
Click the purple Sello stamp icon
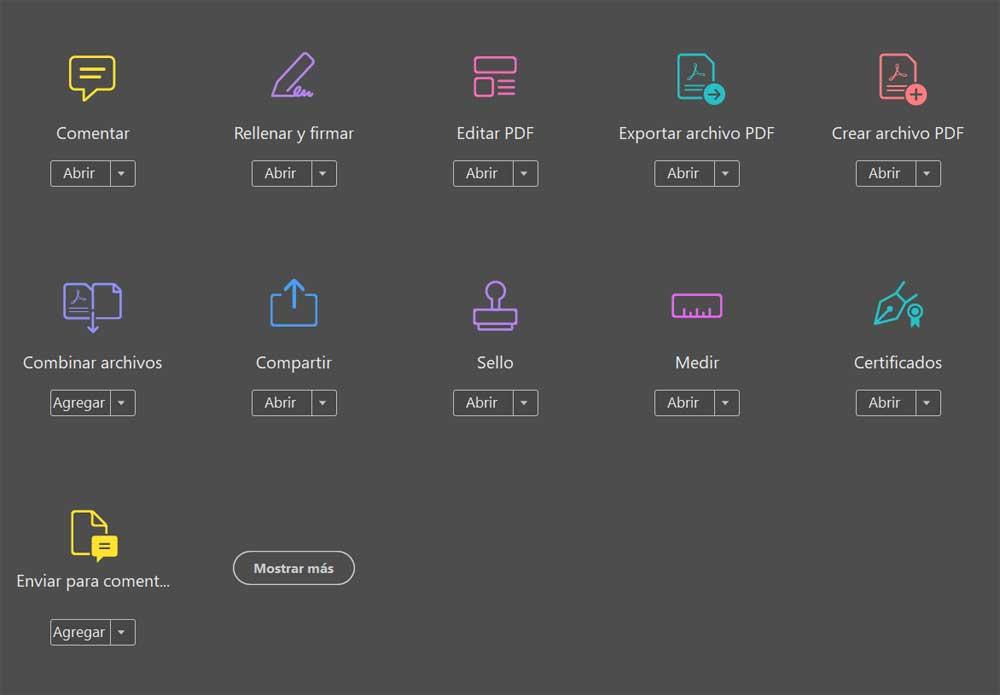(495, 306)
